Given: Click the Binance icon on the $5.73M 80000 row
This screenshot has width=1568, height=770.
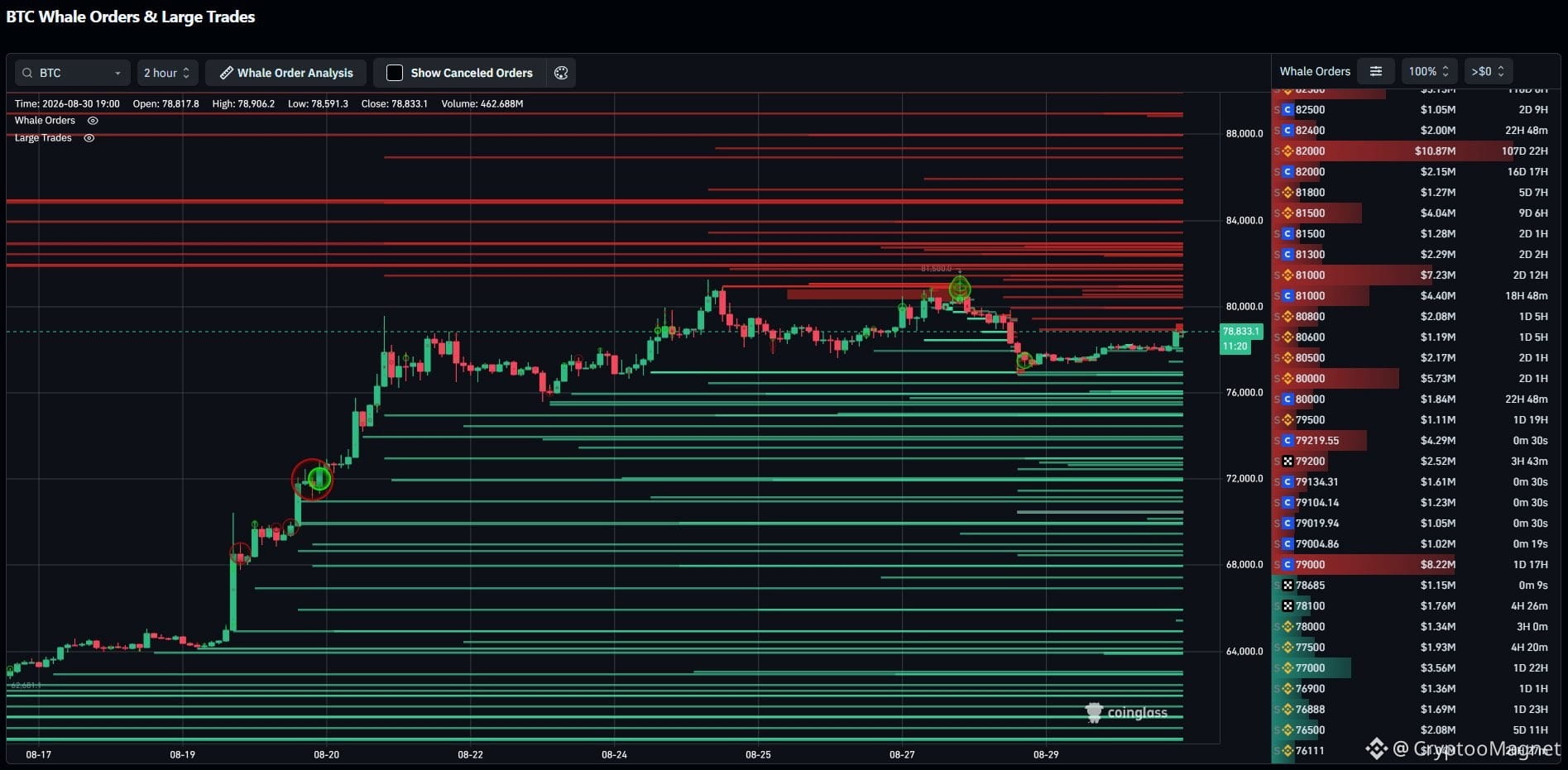Looking at the screenshot, I should (1287, 379).
